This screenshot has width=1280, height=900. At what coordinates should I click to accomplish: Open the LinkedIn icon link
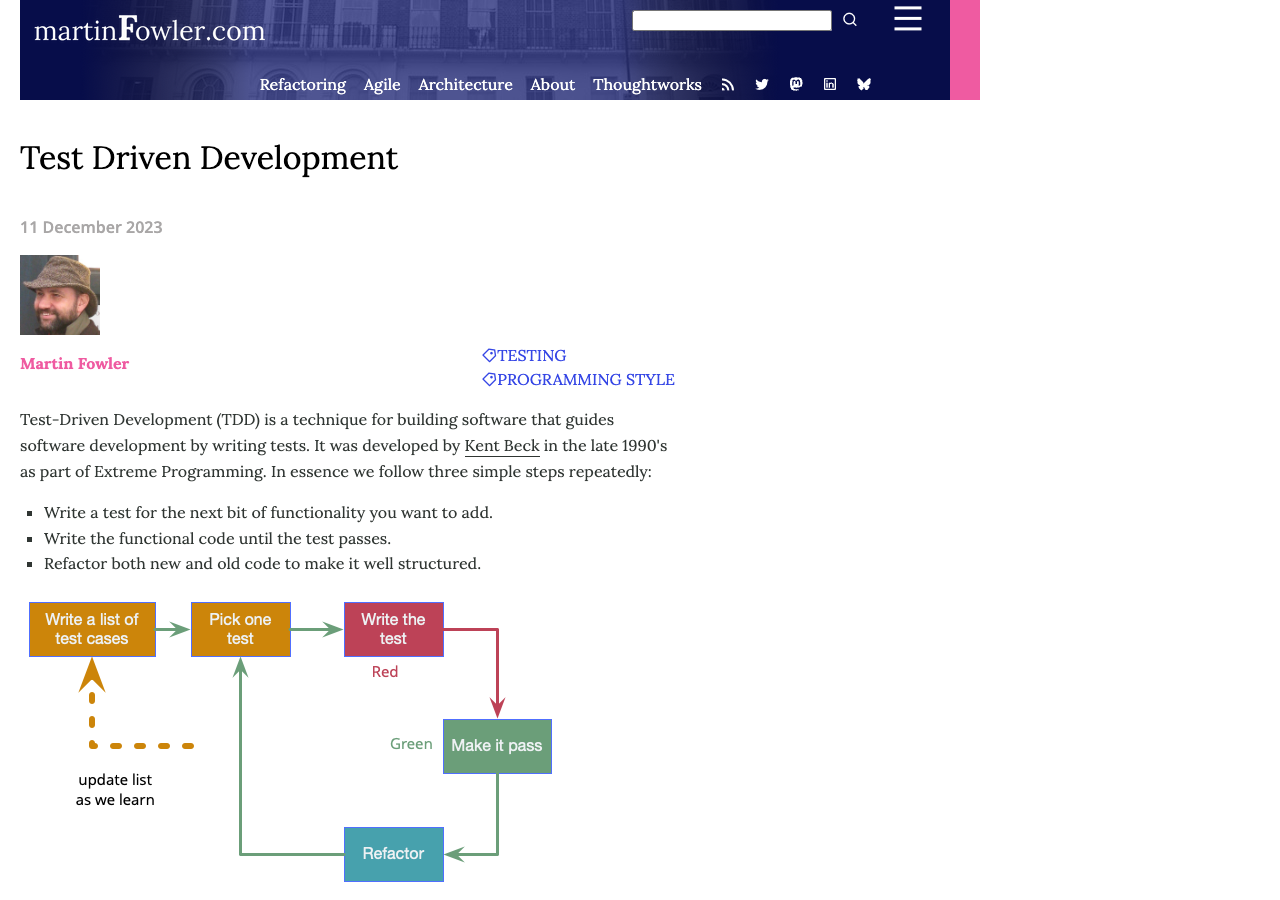[830, 84]
